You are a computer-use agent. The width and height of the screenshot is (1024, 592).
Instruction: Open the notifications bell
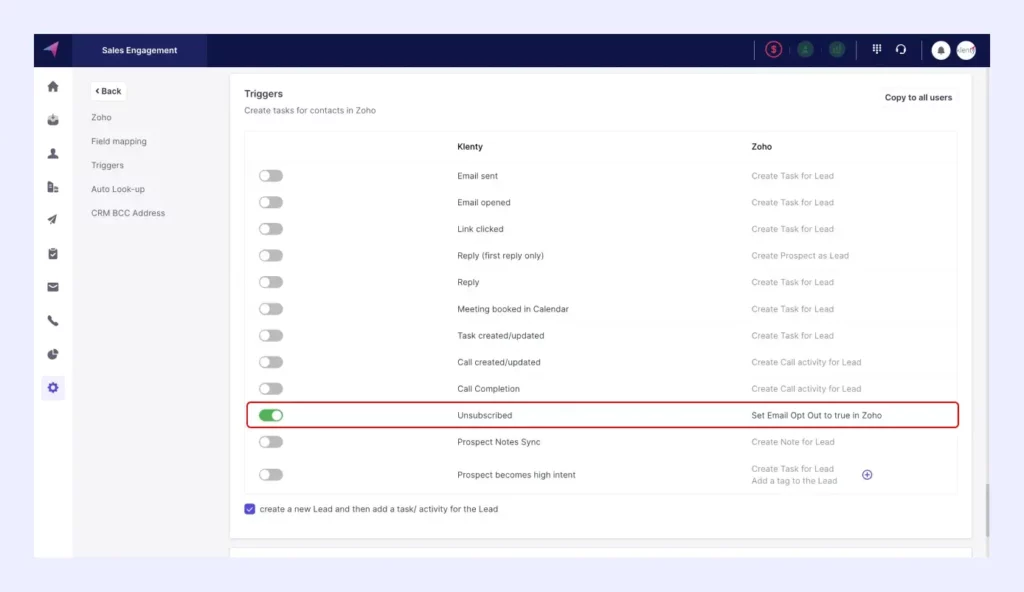(940, 50)
